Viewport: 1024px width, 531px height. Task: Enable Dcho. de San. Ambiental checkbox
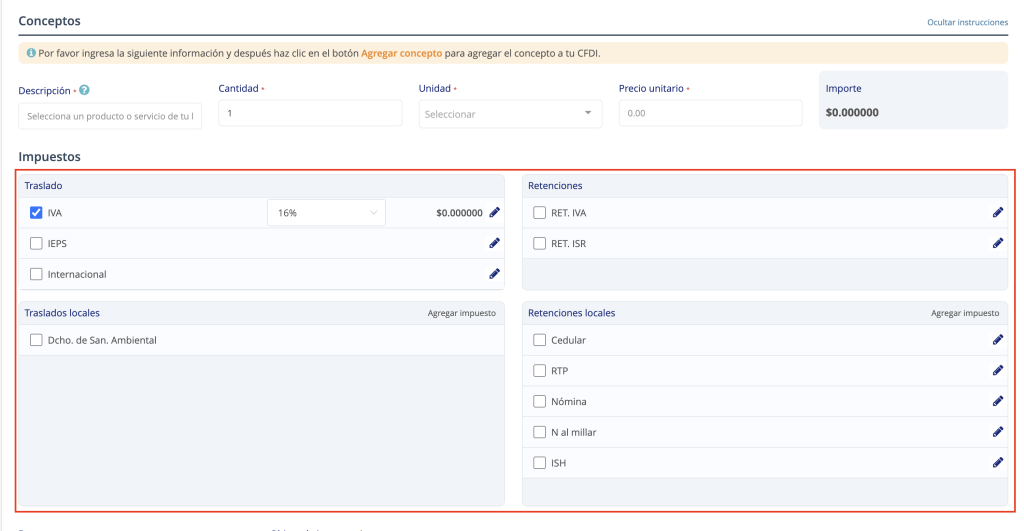[x=36, y=340]
